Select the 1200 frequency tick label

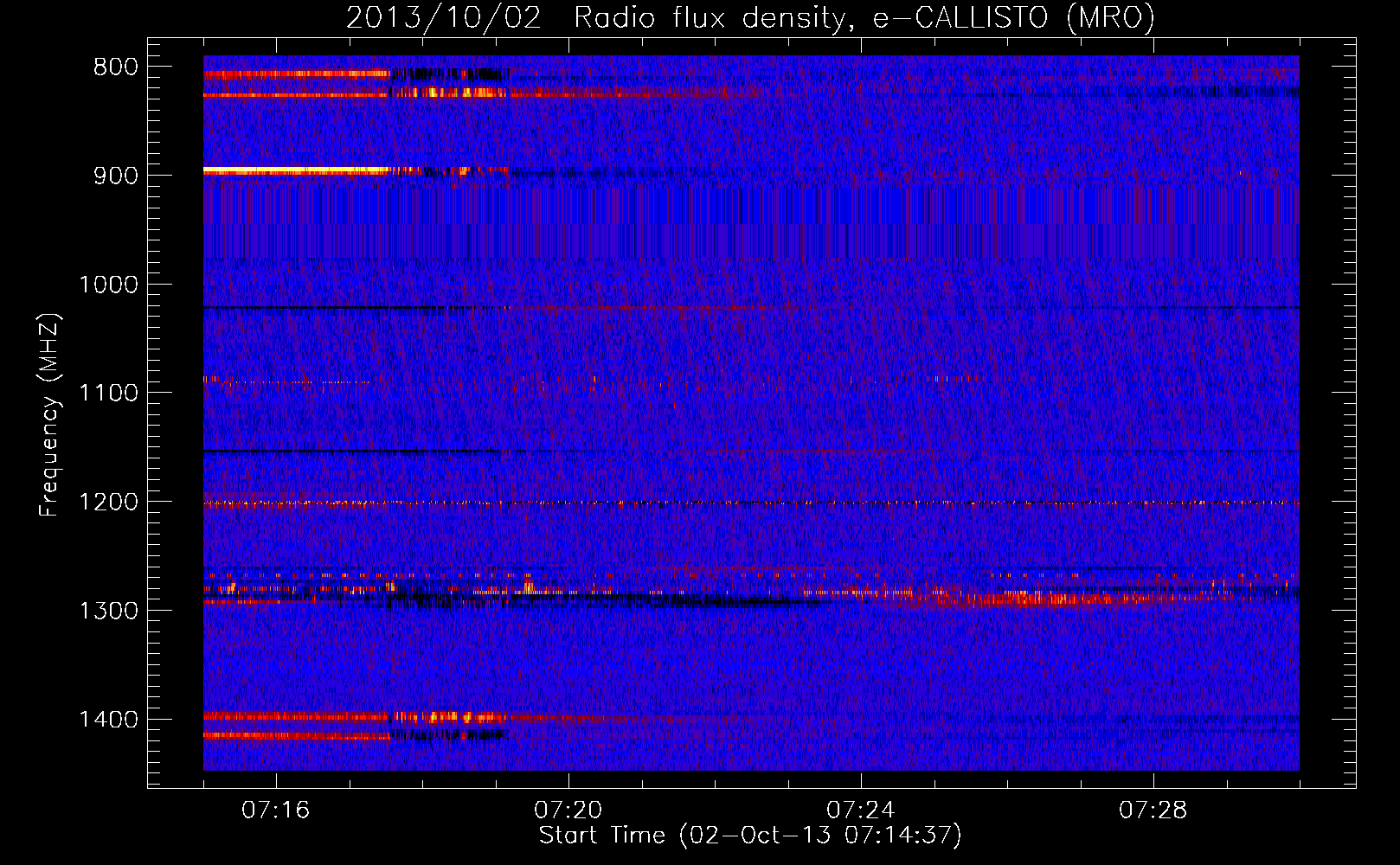coord(108,503)
